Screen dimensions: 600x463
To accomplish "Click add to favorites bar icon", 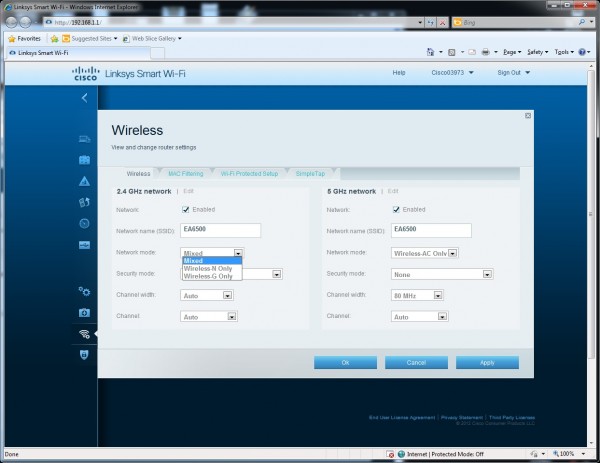I will tap(54, 39).
